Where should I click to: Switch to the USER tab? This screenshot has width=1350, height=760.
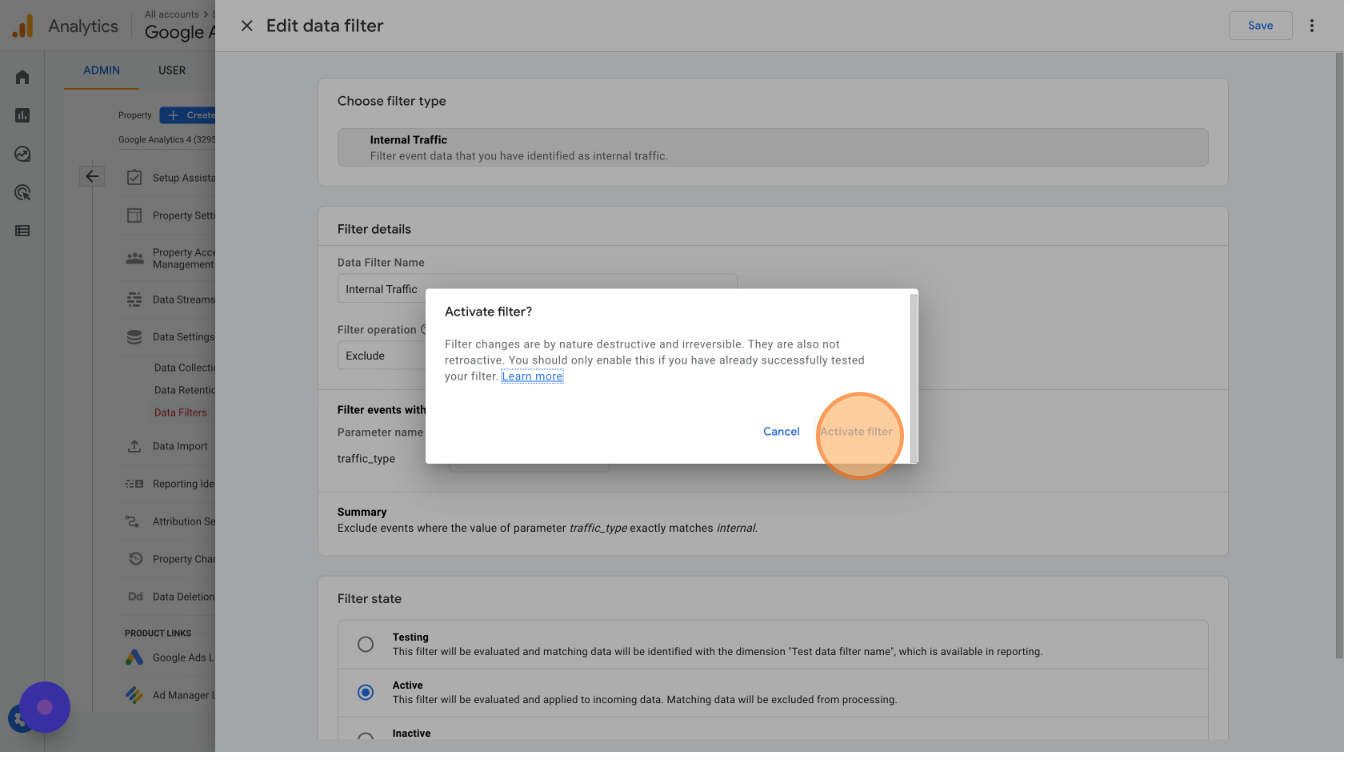coord(172,71)
